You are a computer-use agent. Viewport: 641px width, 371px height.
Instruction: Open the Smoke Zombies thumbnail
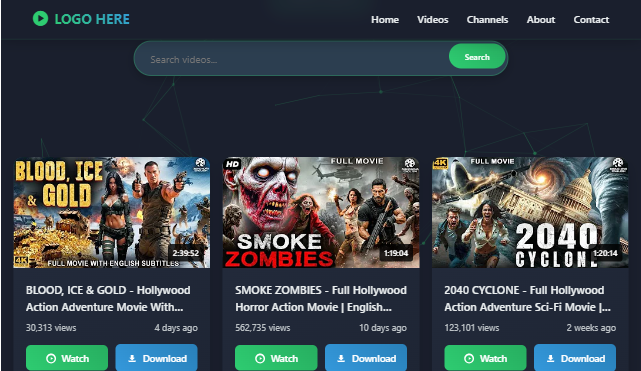tap(321, 212)
